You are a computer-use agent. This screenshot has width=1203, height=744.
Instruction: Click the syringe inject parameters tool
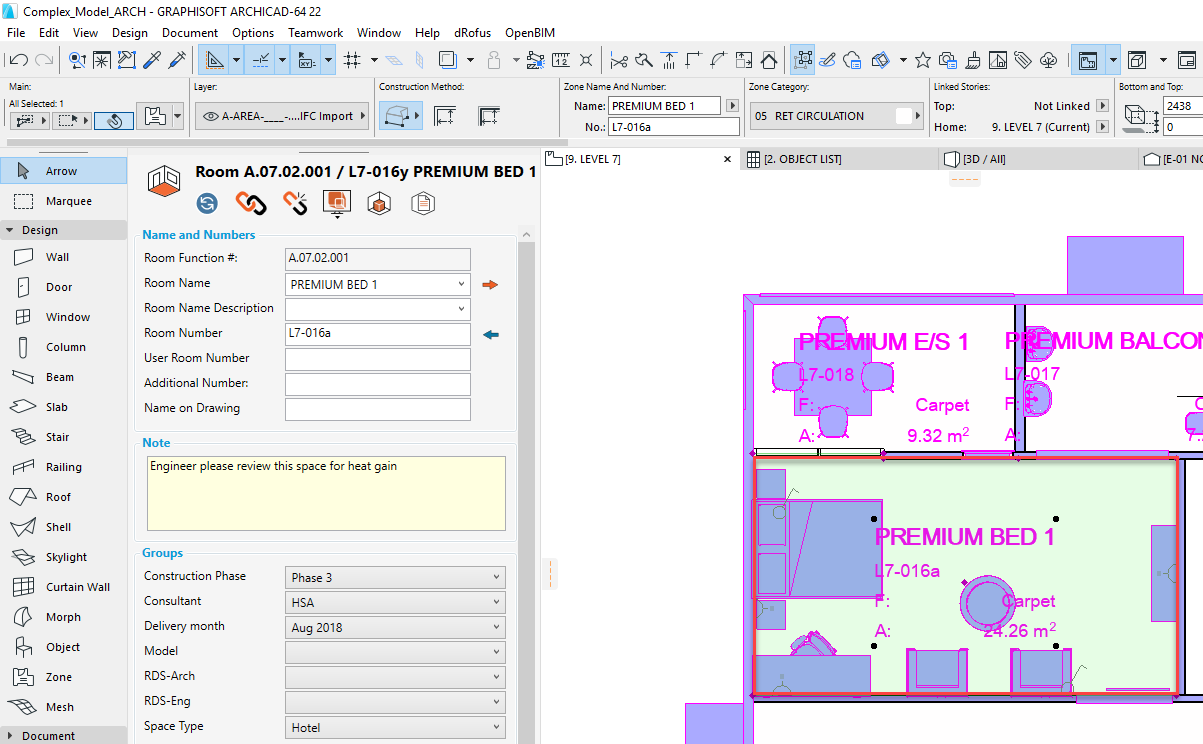click(177, 60)
